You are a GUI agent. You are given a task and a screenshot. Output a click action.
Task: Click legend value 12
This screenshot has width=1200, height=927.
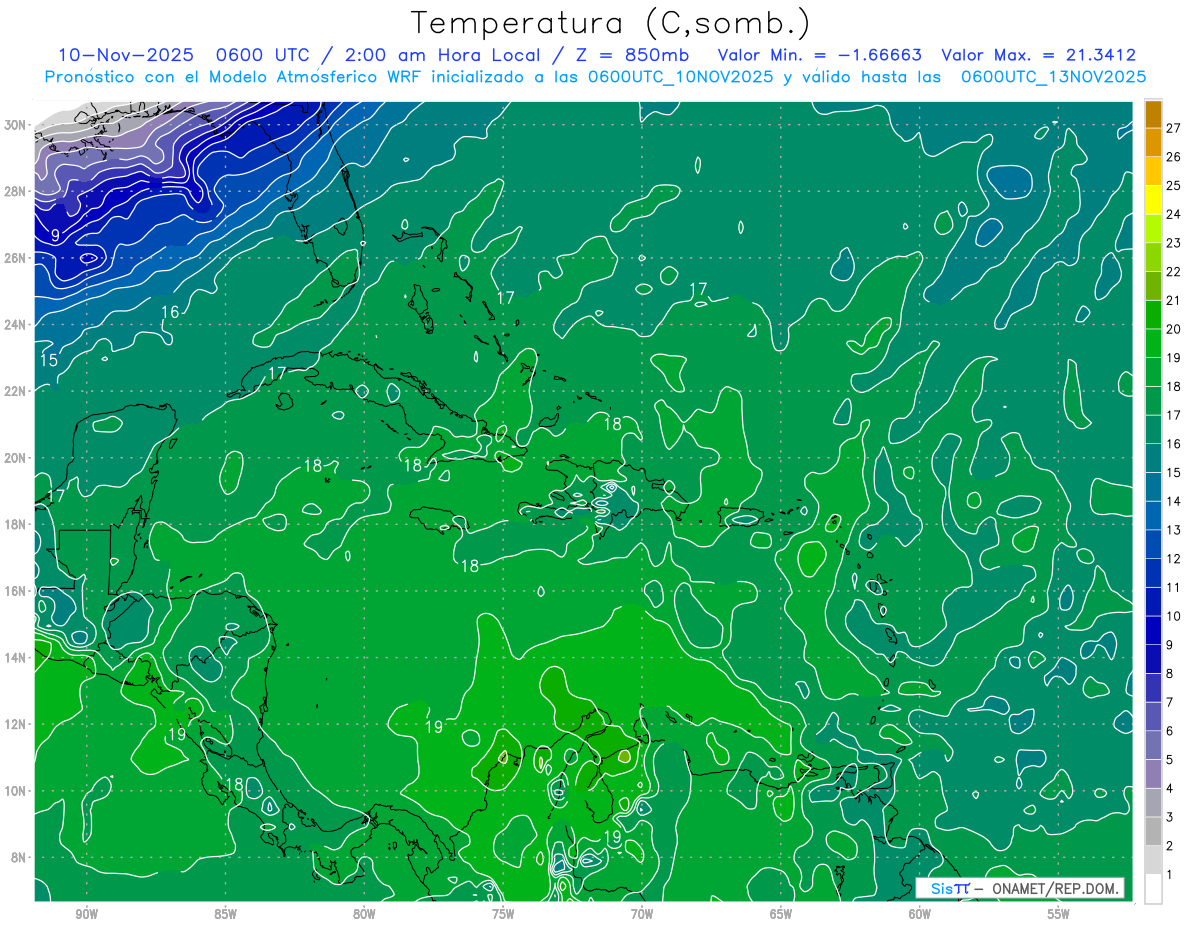pyautogui.click(x=1174, y=558)
